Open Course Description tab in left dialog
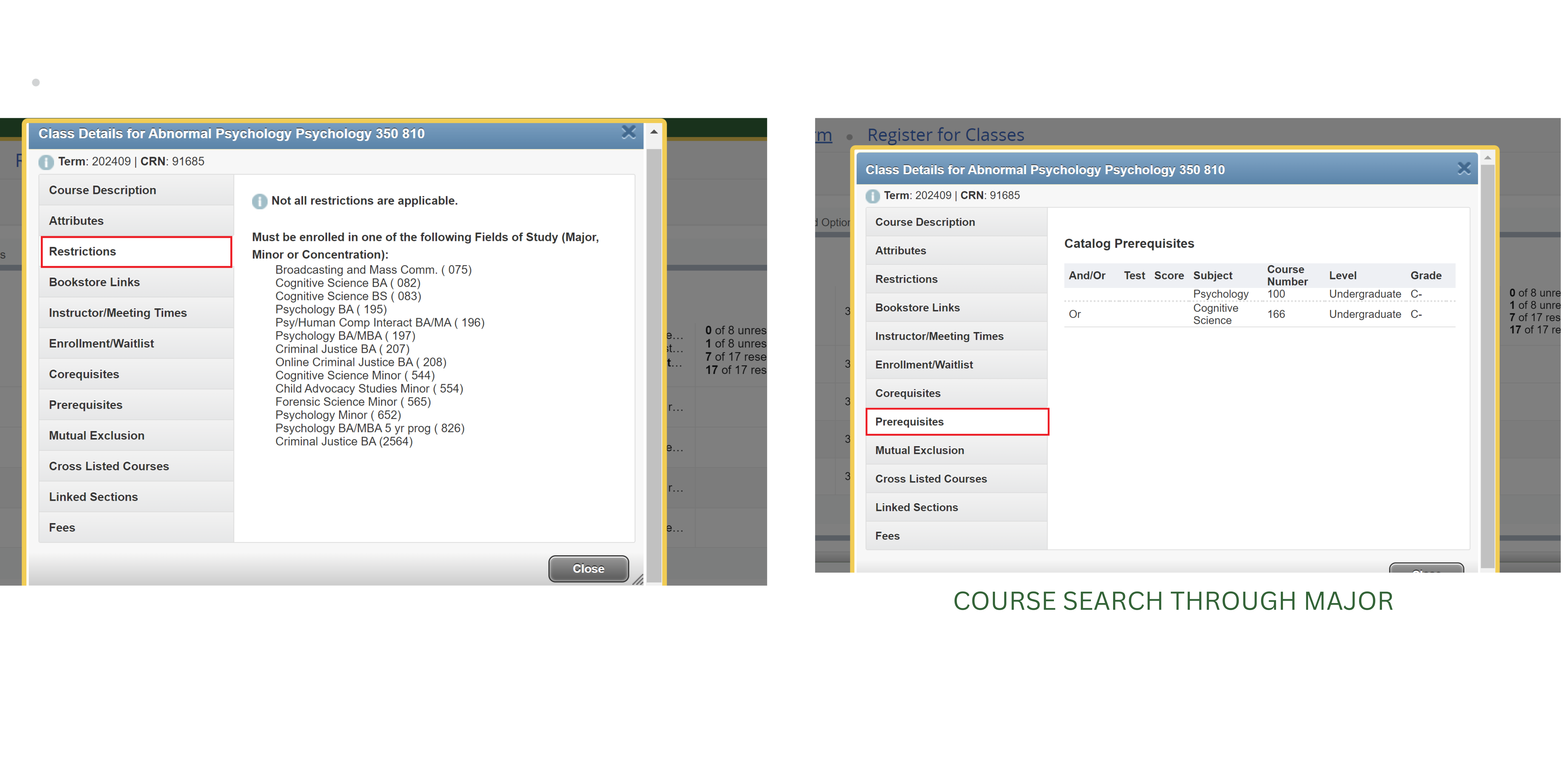 coord(136,190)
